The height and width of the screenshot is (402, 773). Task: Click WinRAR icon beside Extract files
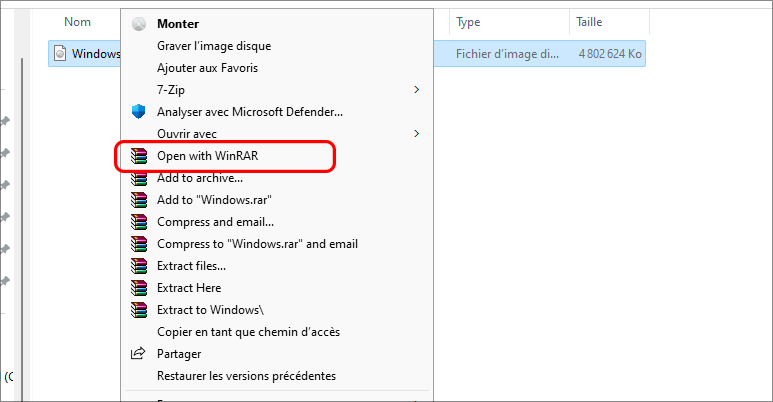click(139, 266)
